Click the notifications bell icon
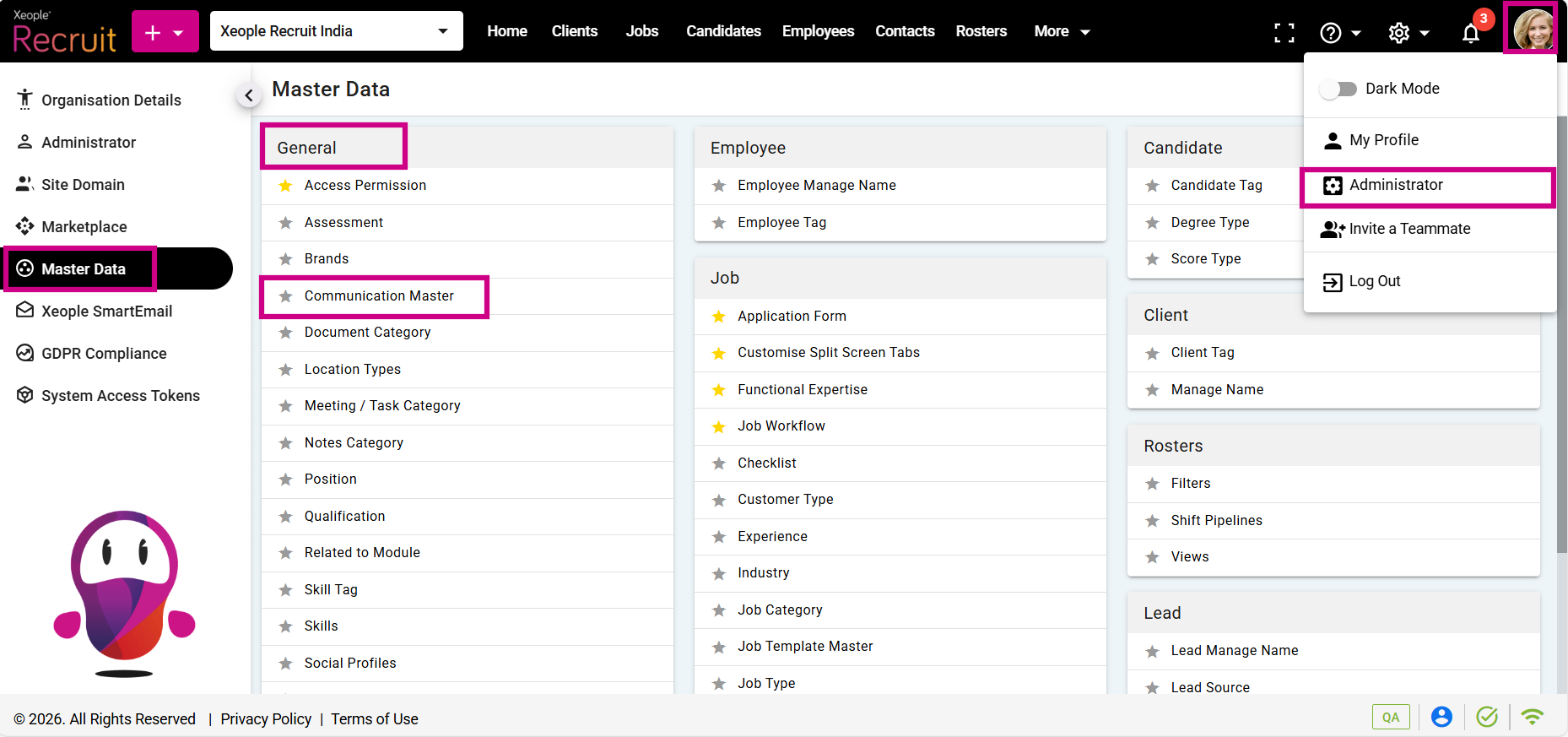 coord(1470,33)
